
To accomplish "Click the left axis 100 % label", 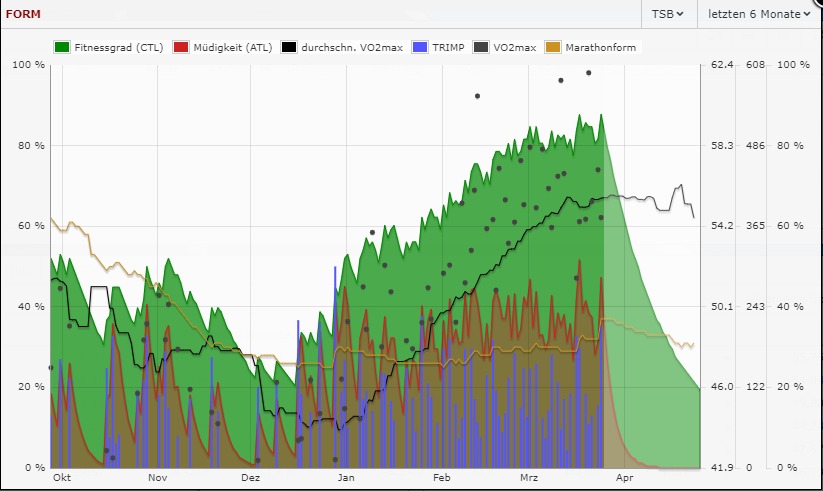I will tap(29, 65).
